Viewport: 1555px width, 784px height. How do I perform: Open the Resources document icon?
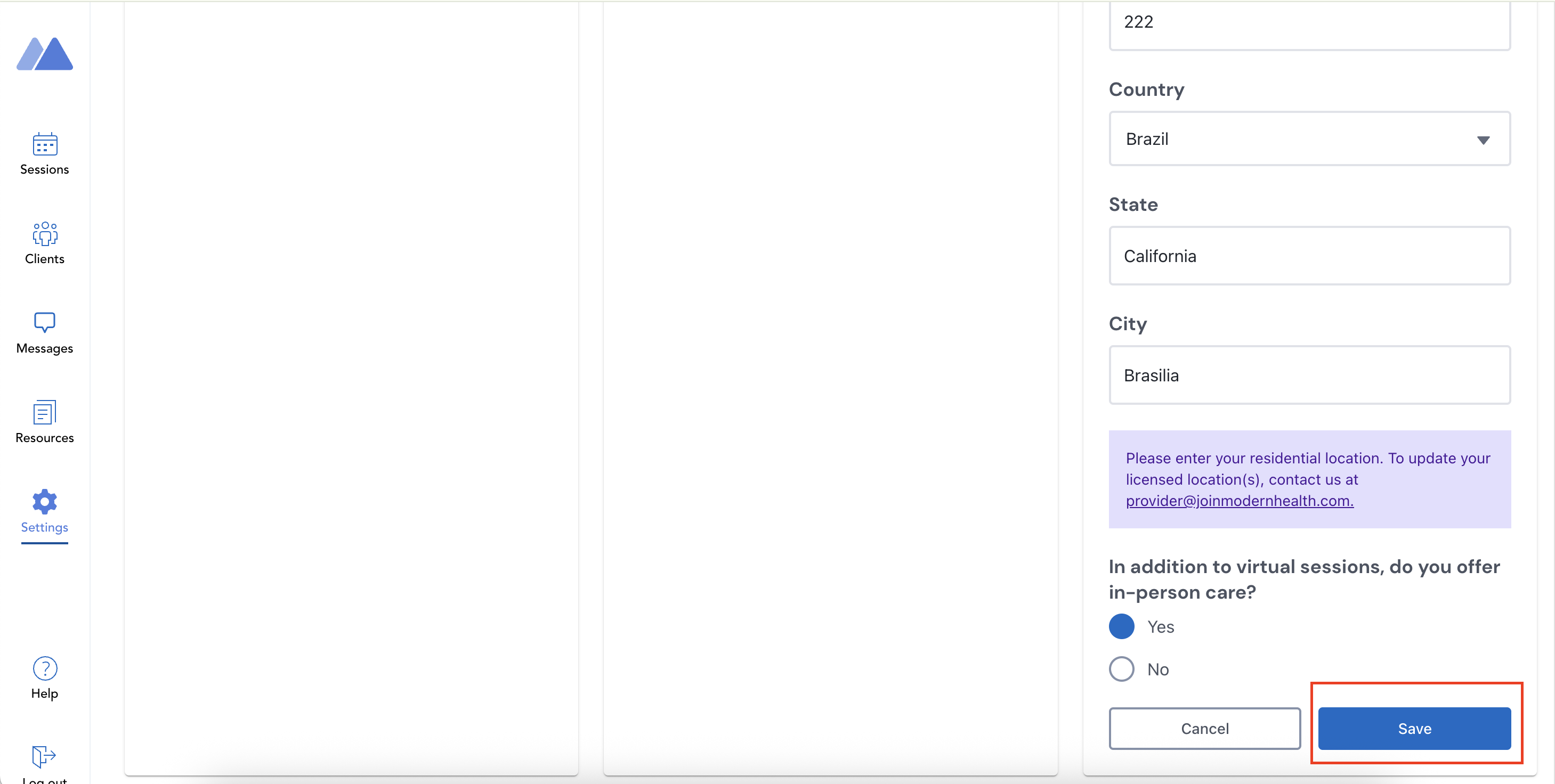click(45, 412)
